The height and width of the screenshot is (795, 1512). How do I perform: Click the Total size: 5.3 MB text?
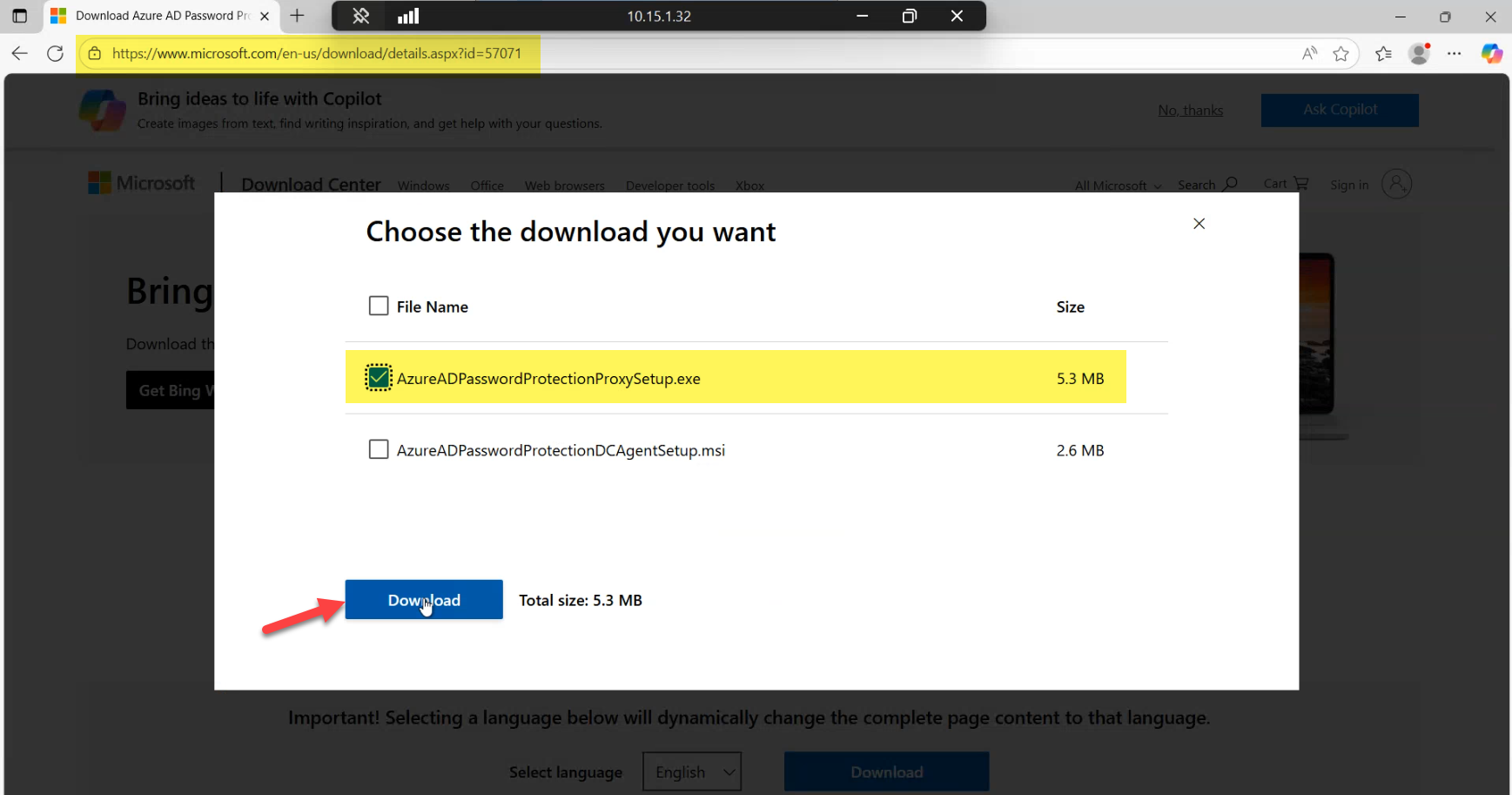point(581,600)
